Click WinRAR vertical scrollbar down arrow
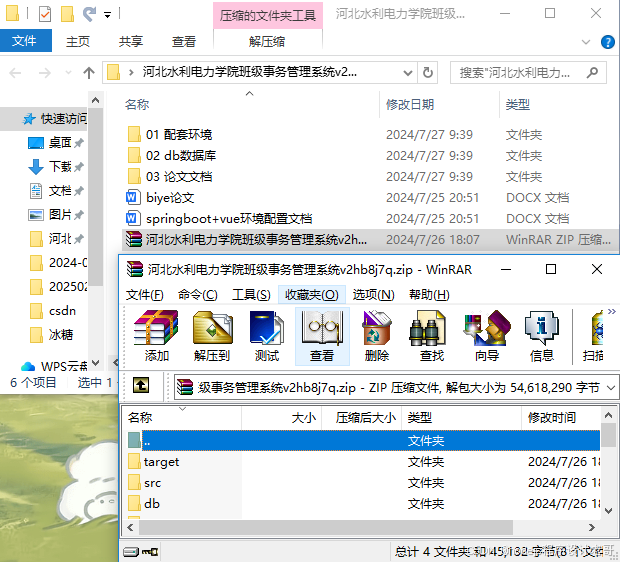This screenshot has height=562, width=620. click(x=609, y=511)
